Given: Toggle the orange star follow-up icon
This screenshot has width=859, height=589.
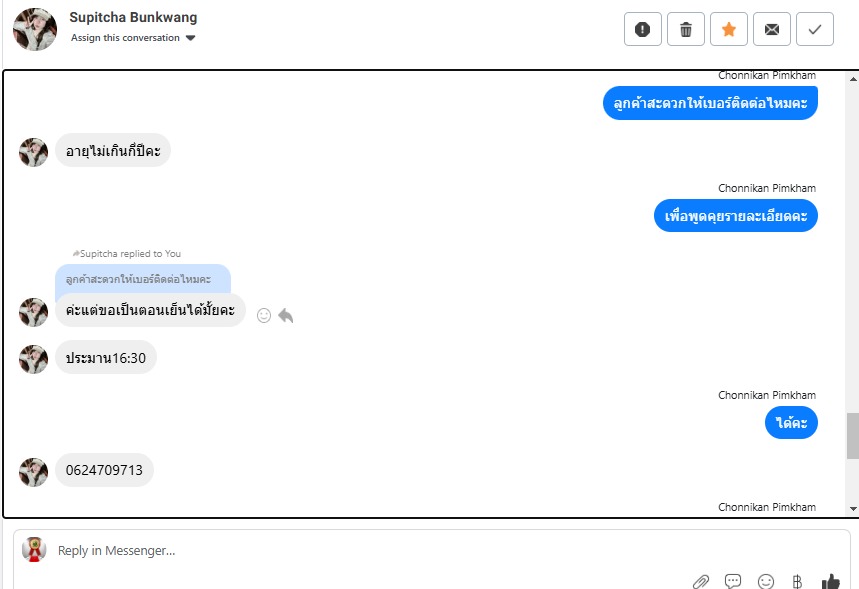Looking at the screenshot, I should click(x=729, y=29).
